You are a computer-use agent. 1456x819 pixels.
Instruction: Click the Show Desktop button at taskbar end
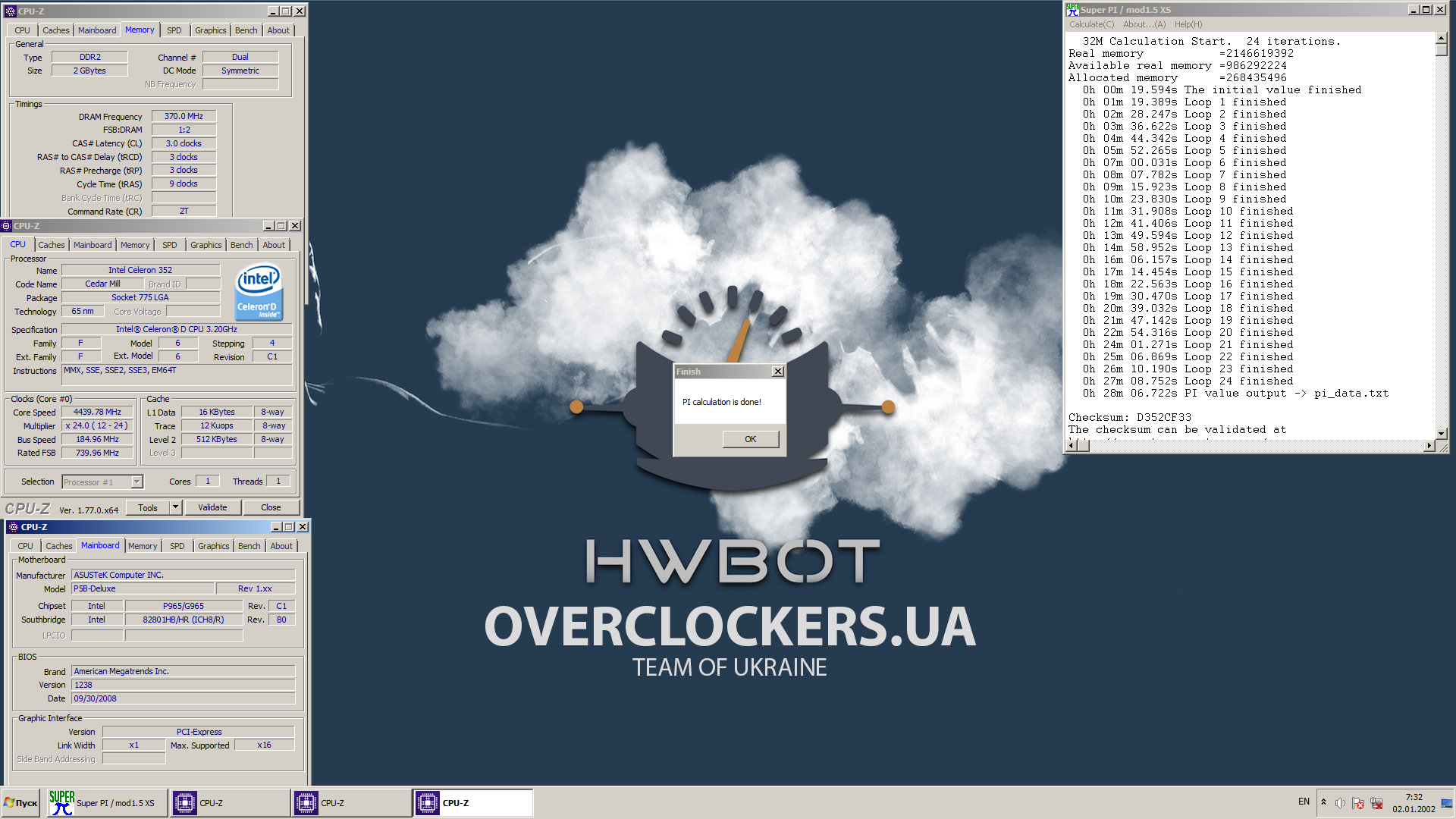(x=1448, y=803)
